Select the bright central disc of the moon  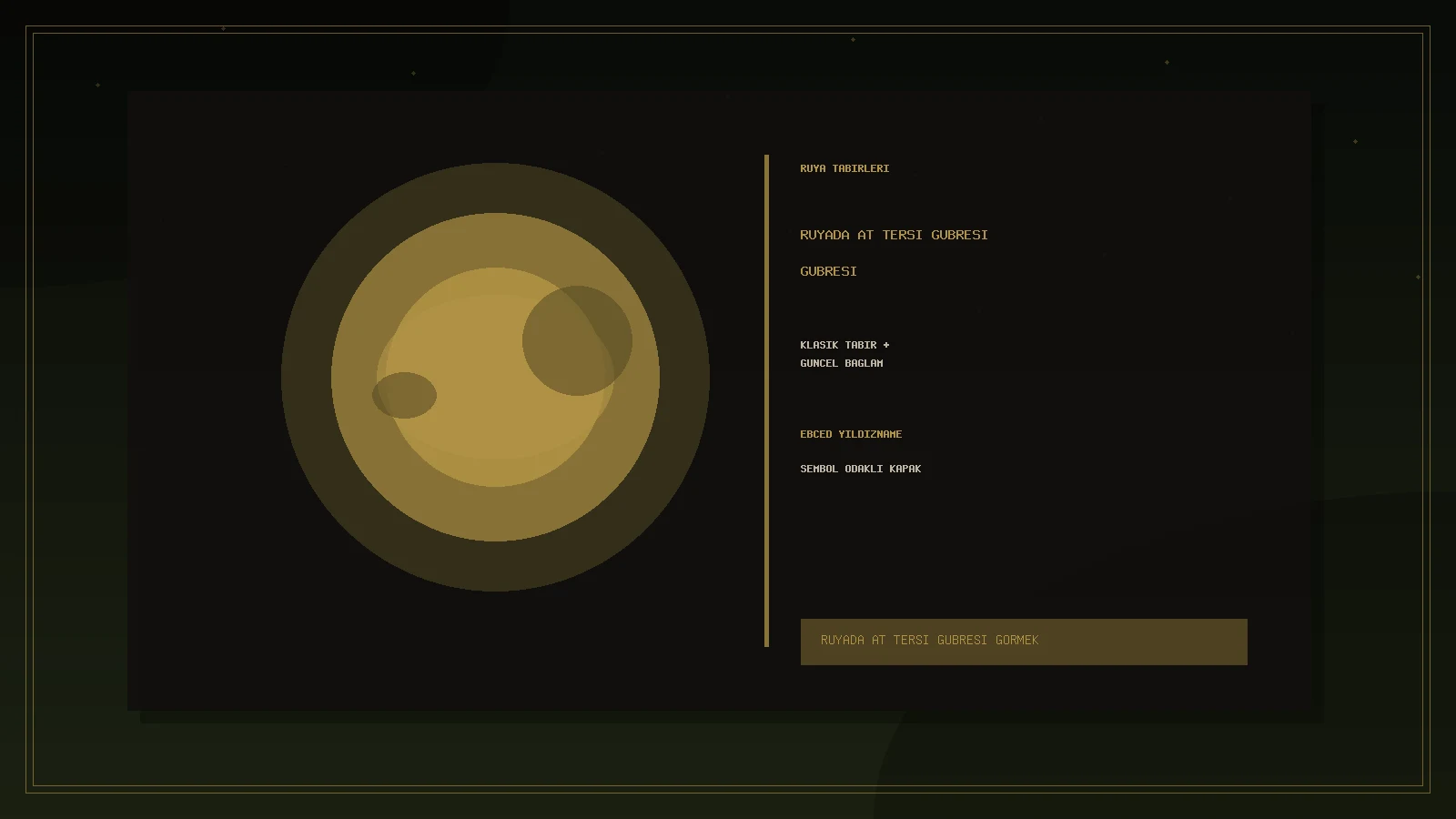[x=495, y=377]
